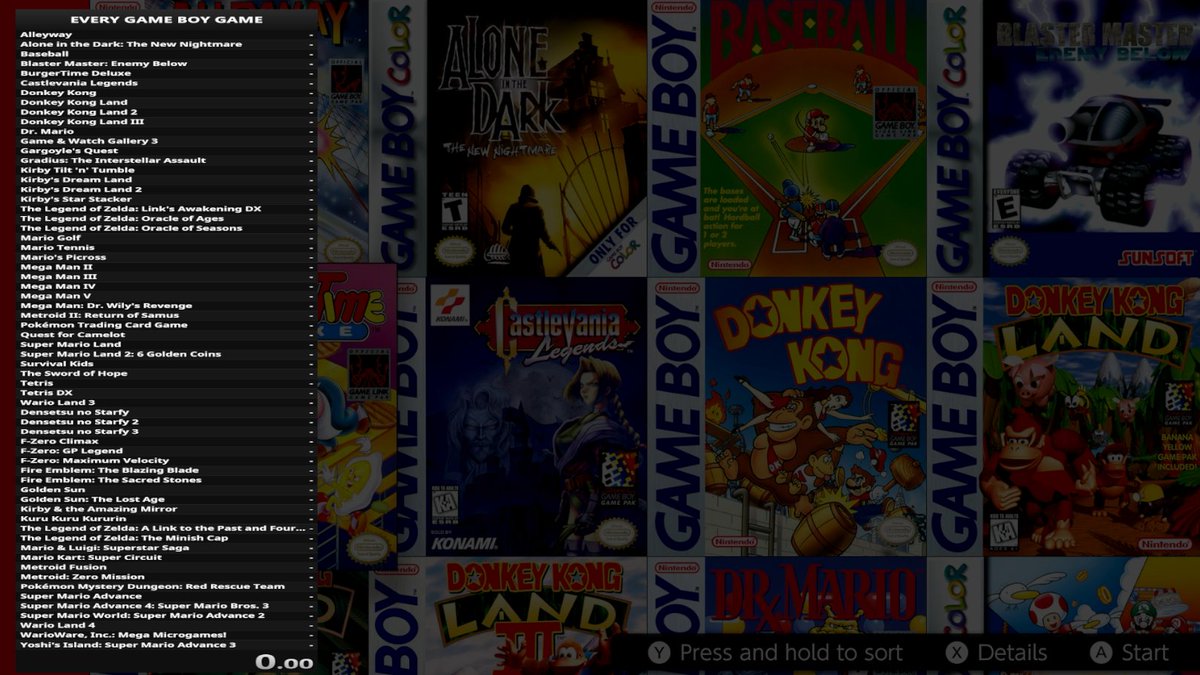Open Details at the bottom bar
Viewport: 1200px width, 675px height.
tap(1012, 653)
